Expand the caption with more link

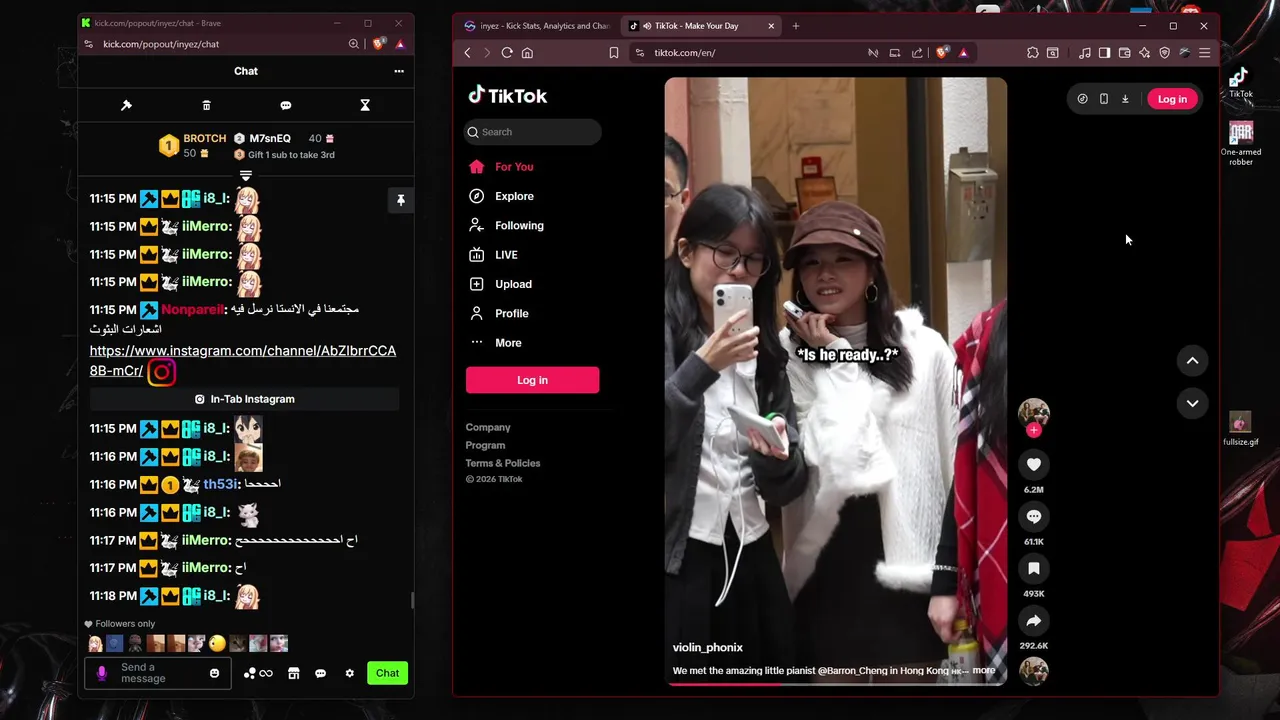[984, 671]
